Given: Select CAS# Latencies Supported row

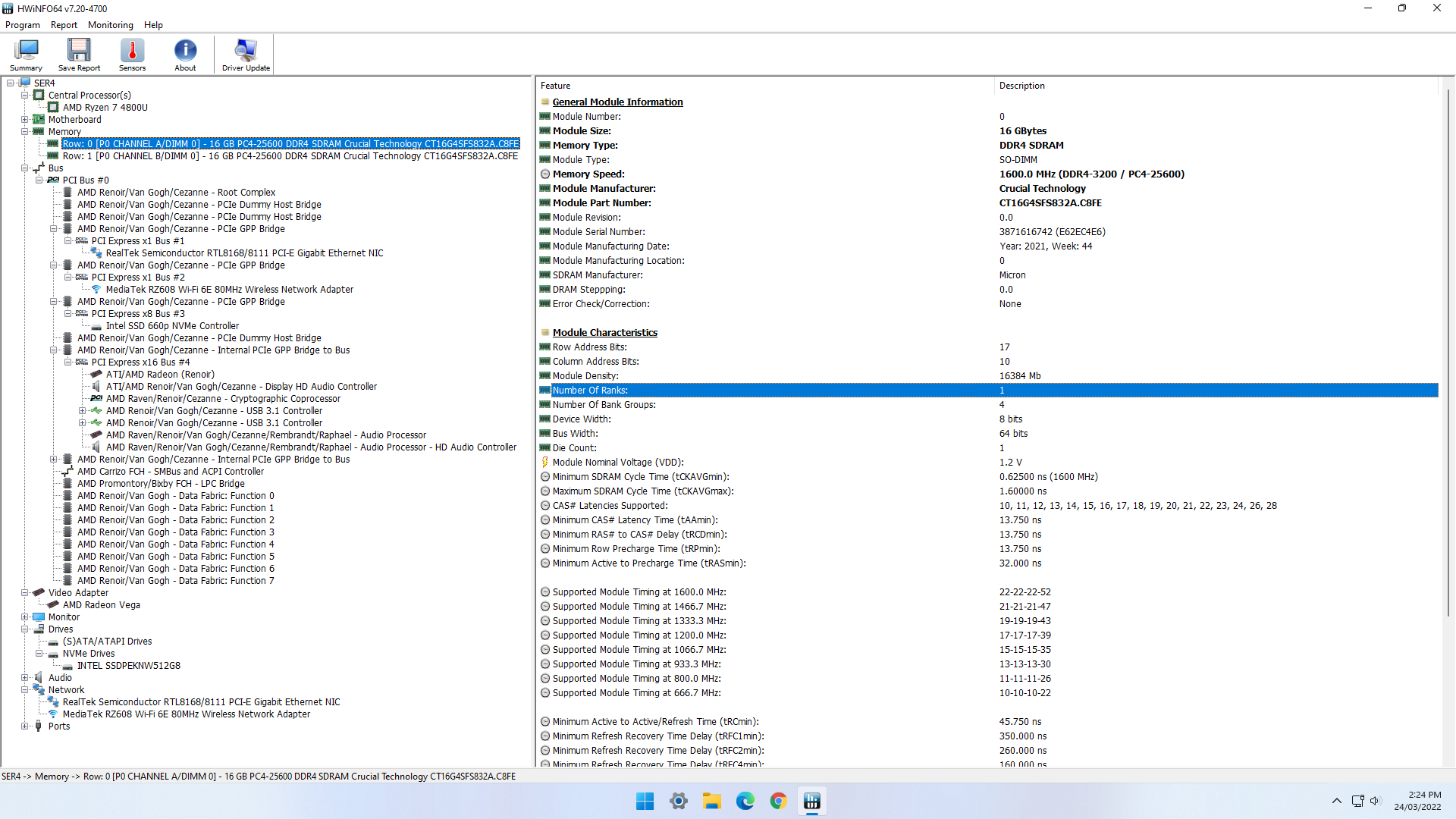Looking at the screenshot, I should tap(987, 506).
